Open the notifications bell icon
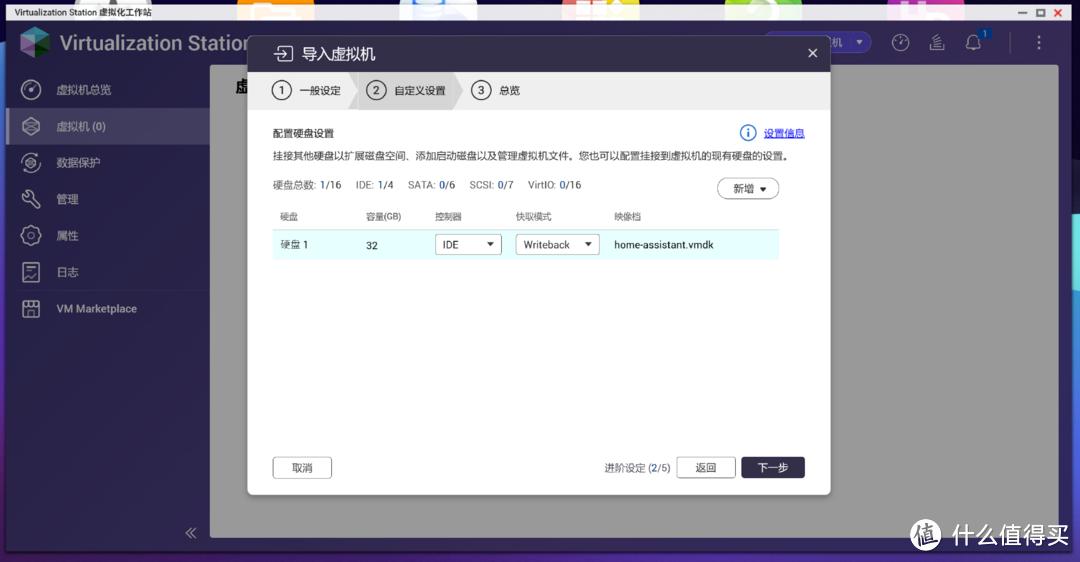Screen dimensions: 1080x562 pos(973,43)
